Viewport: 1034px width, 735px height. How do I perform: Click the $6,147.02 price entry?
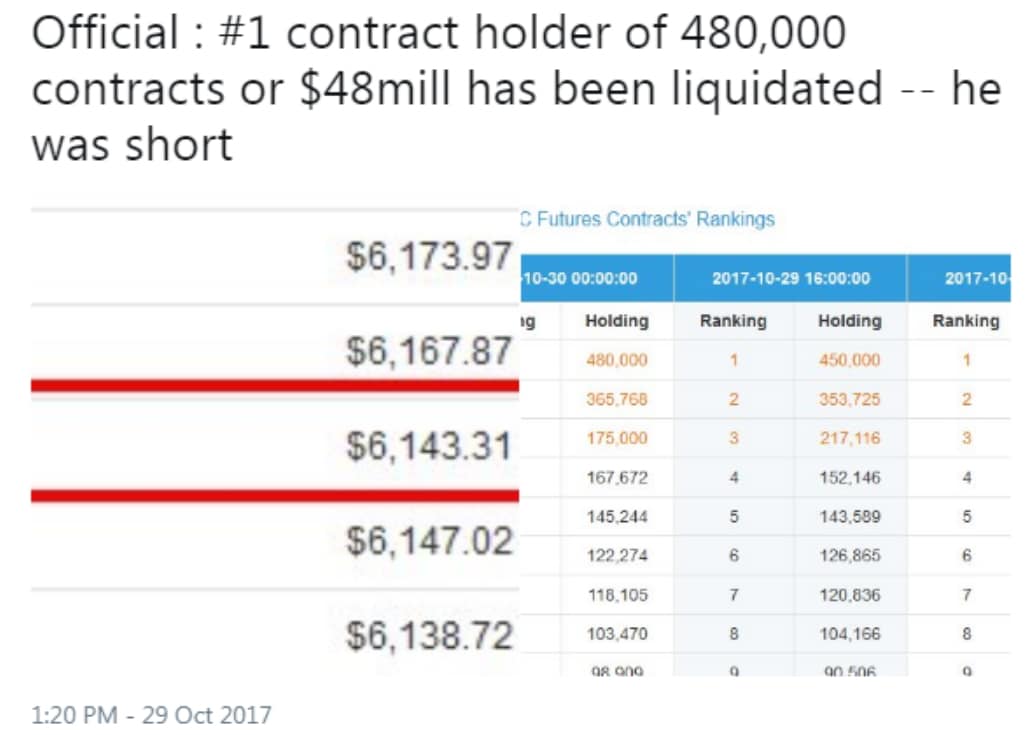coord(429,541)
